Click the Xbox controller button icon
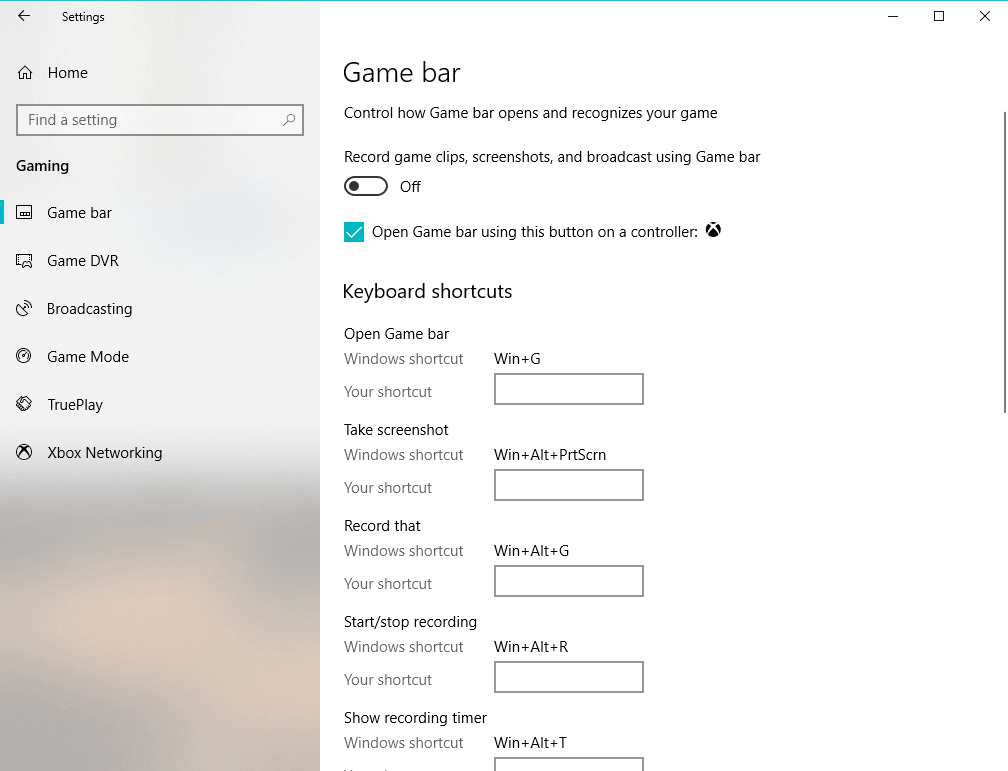Screen dimensions: 1008x771 [713, 230]
